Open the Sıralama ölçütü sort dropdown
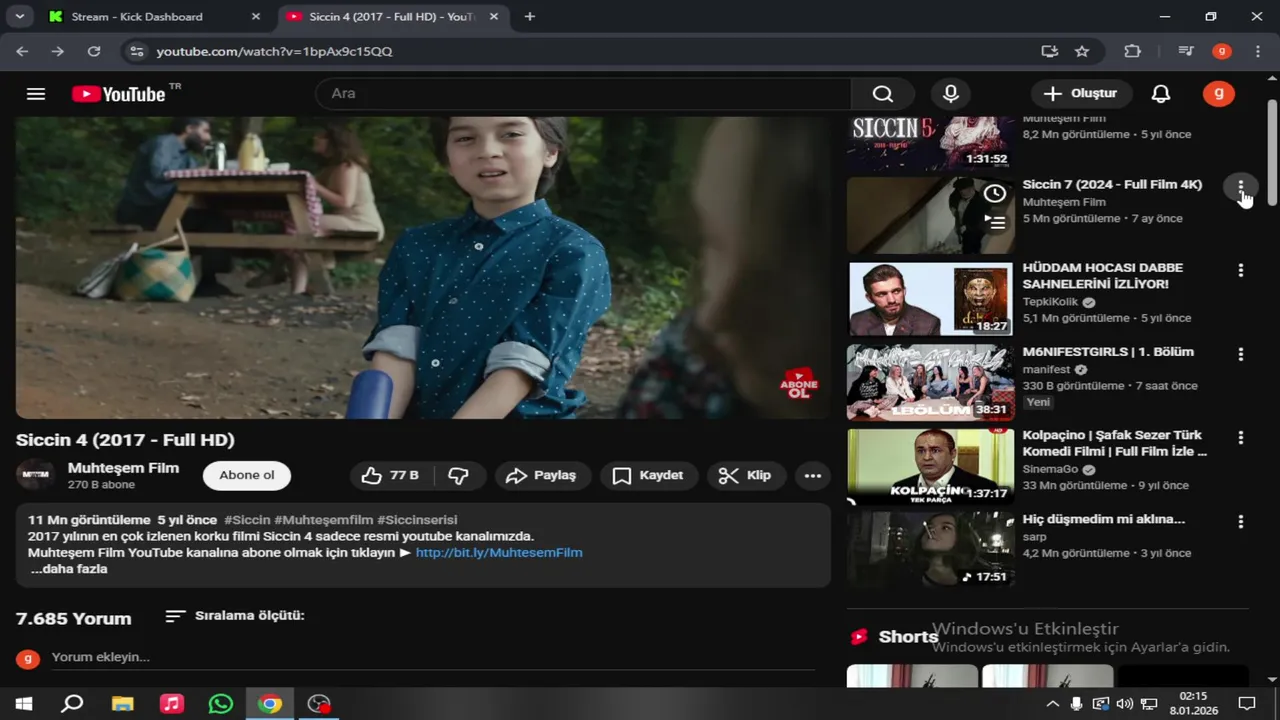The image size is (1280, 720). [235, 616]
